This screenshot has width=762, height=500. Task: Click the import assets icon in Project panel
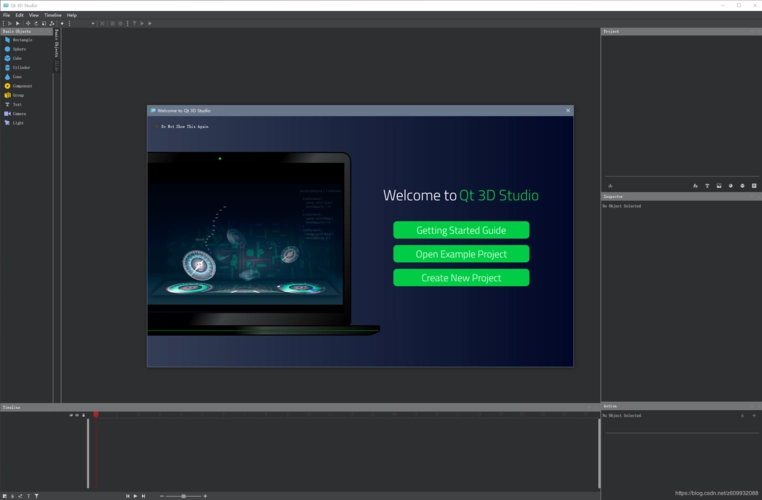(x=610, y=186)
